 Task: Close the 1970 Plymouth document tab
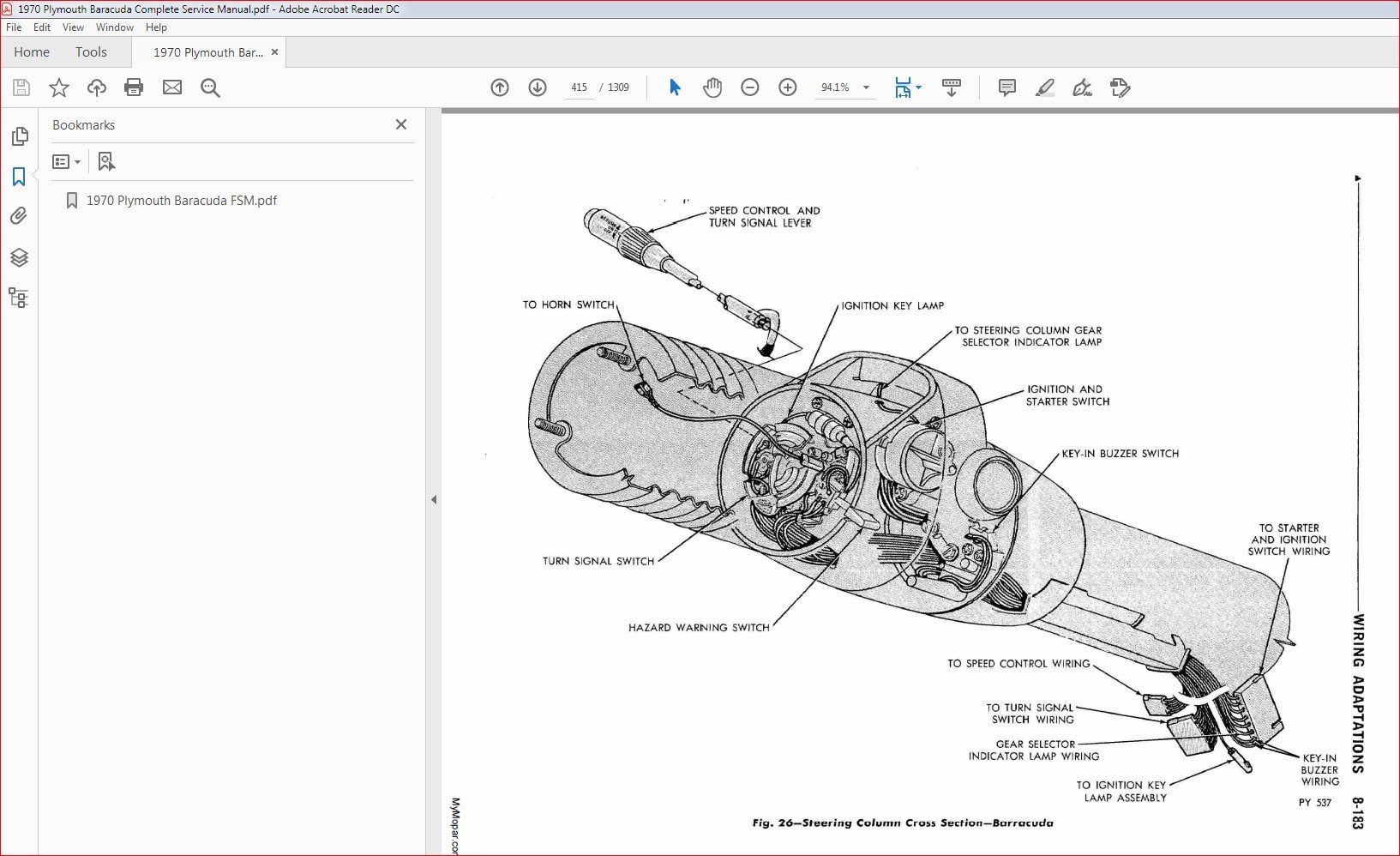274,52
